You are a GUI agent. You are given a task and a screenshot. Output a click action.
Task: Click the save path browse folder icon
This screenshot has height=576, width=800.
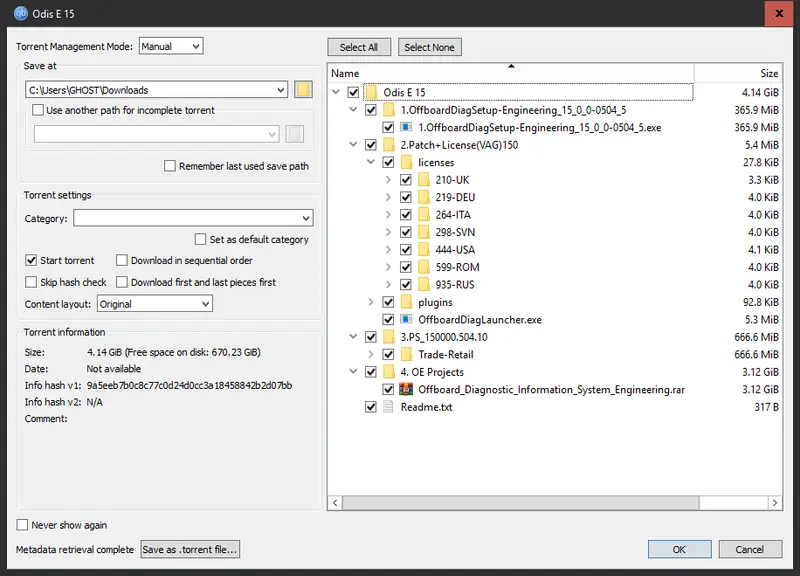coord(303,90)
